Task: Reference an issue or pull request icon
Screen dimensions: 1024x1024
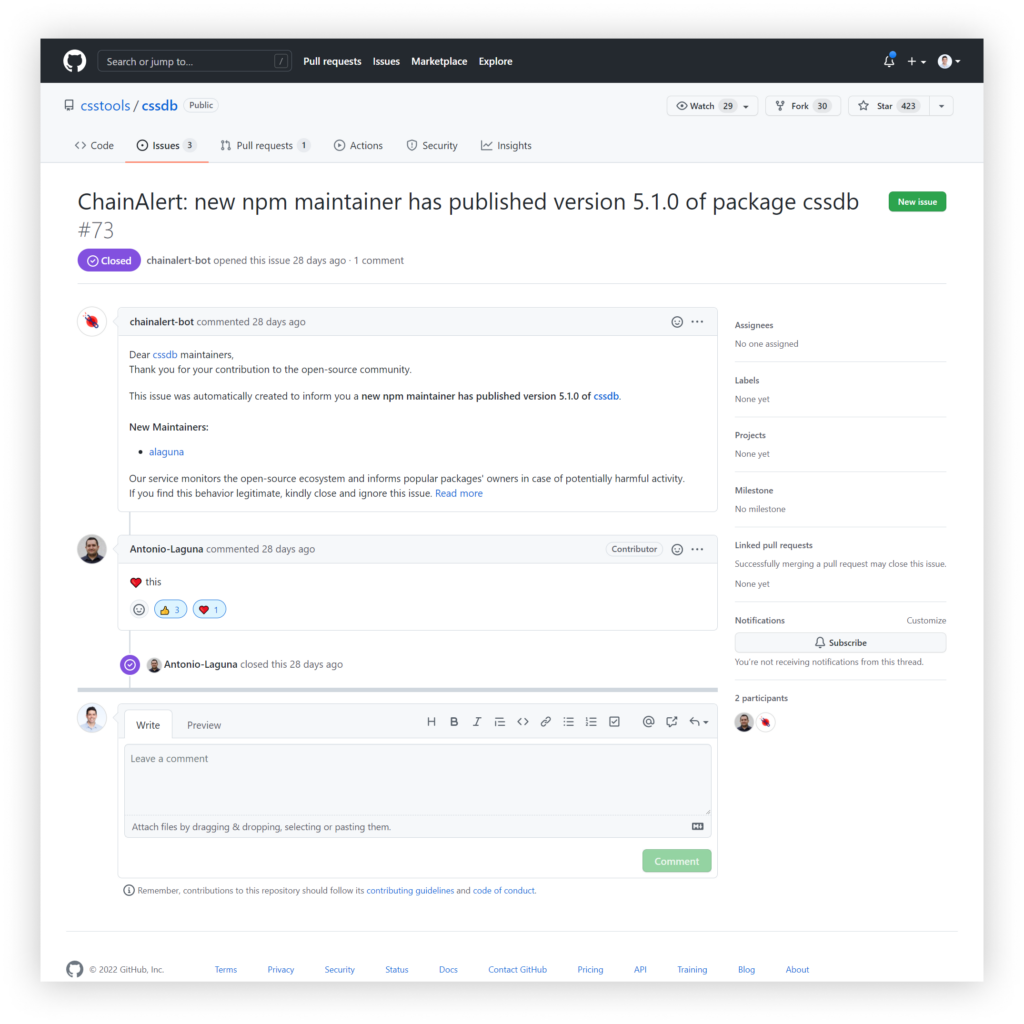Action: click(x=671, y=722)
